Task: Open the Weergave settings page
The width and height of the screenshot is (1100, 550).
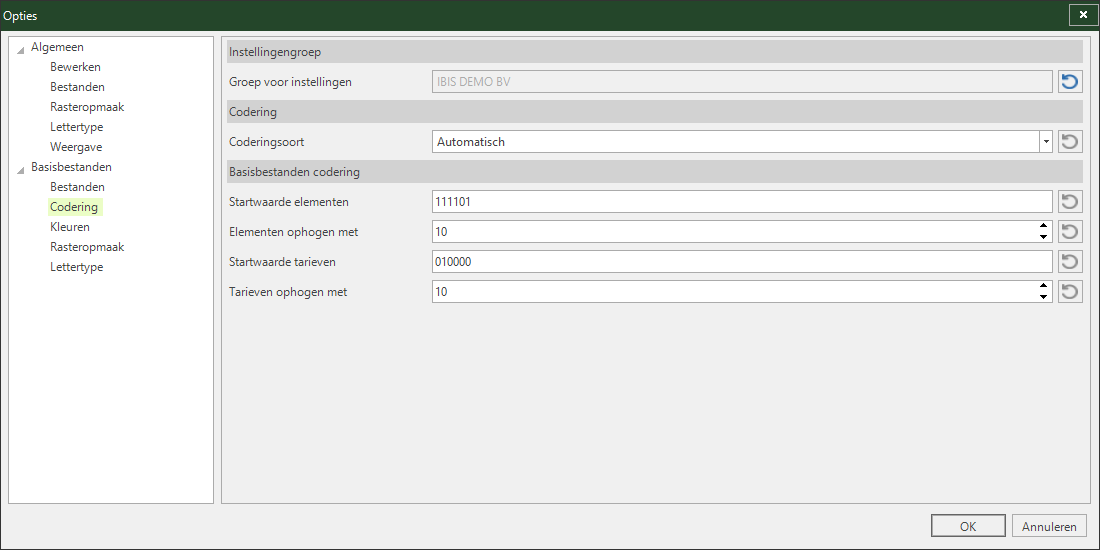Action: point(76,147)
